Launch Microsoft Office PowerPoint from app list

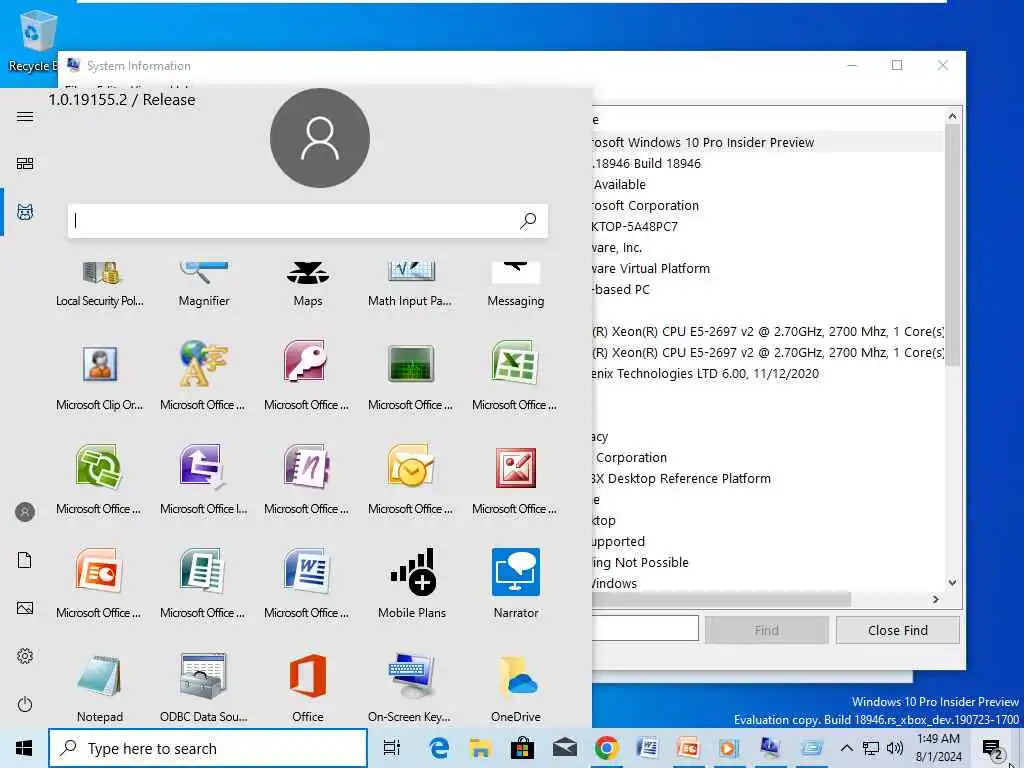coord(100,584)
